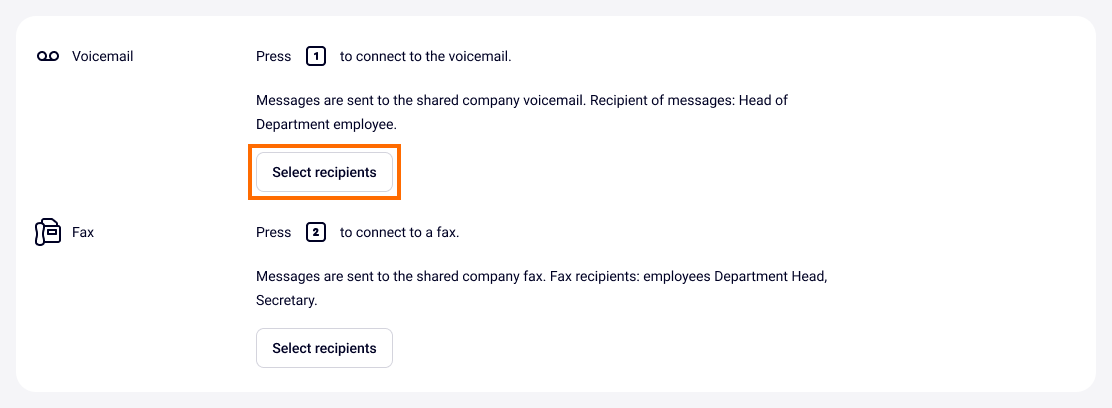The height and width of the screenshot is (408, 1112).
Task: Click the fax machine icon
Action: (48, 233)
